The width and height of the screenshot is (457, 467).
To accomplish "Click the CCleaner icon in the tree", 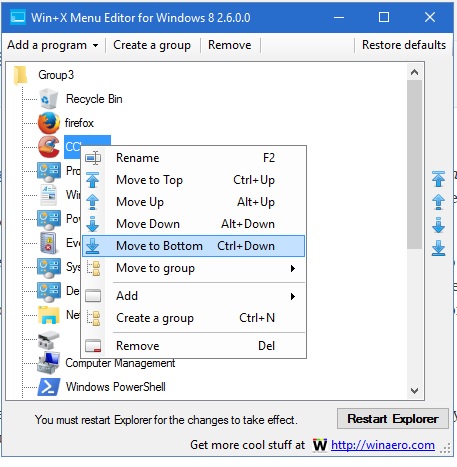I will [x=49, y=147].
